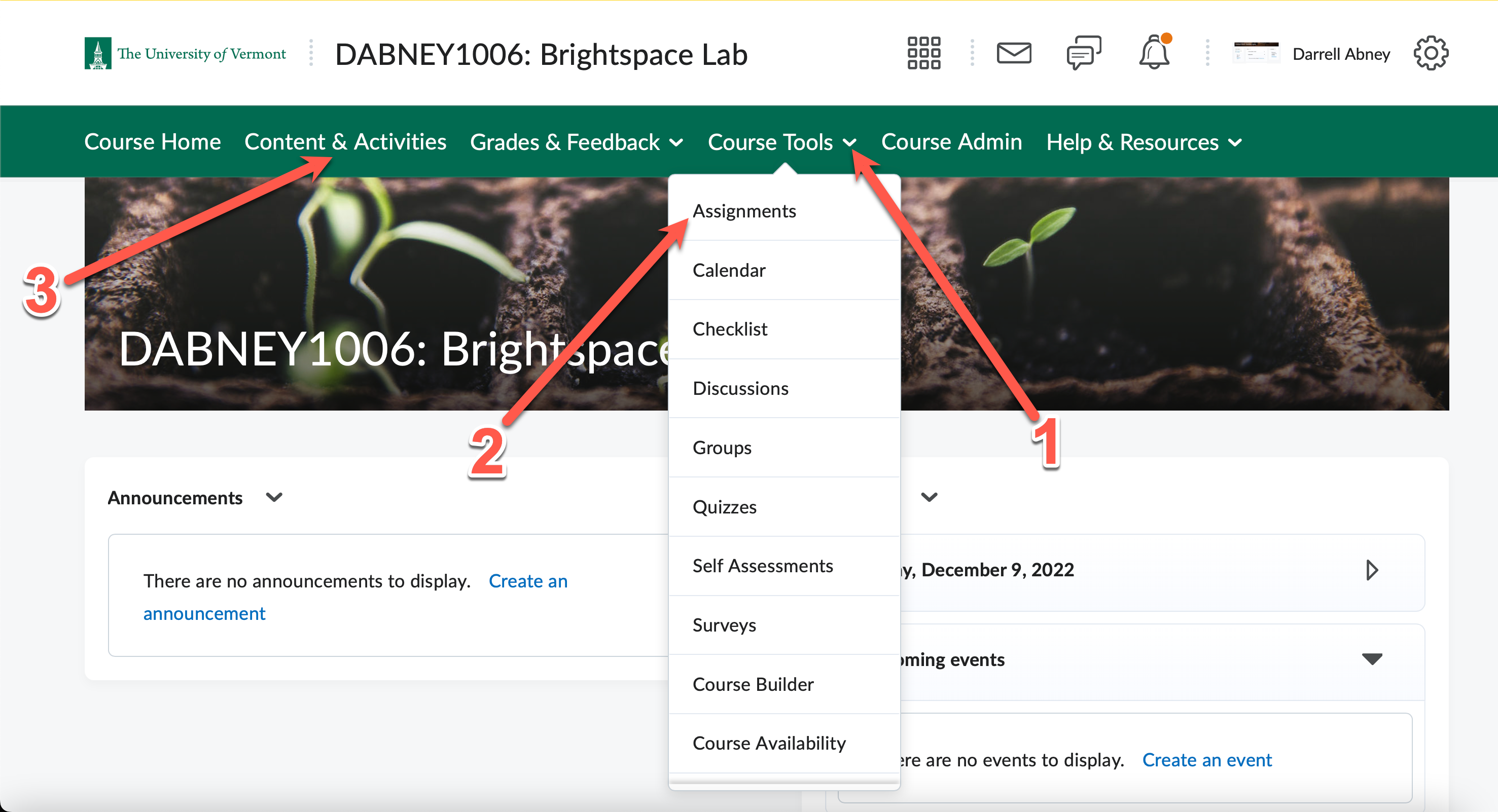Viewport: 1498px width, 812px height.
Task: Click the DABNEY1006: Brightspace Lab header title
Action: (x=542, y=54)
